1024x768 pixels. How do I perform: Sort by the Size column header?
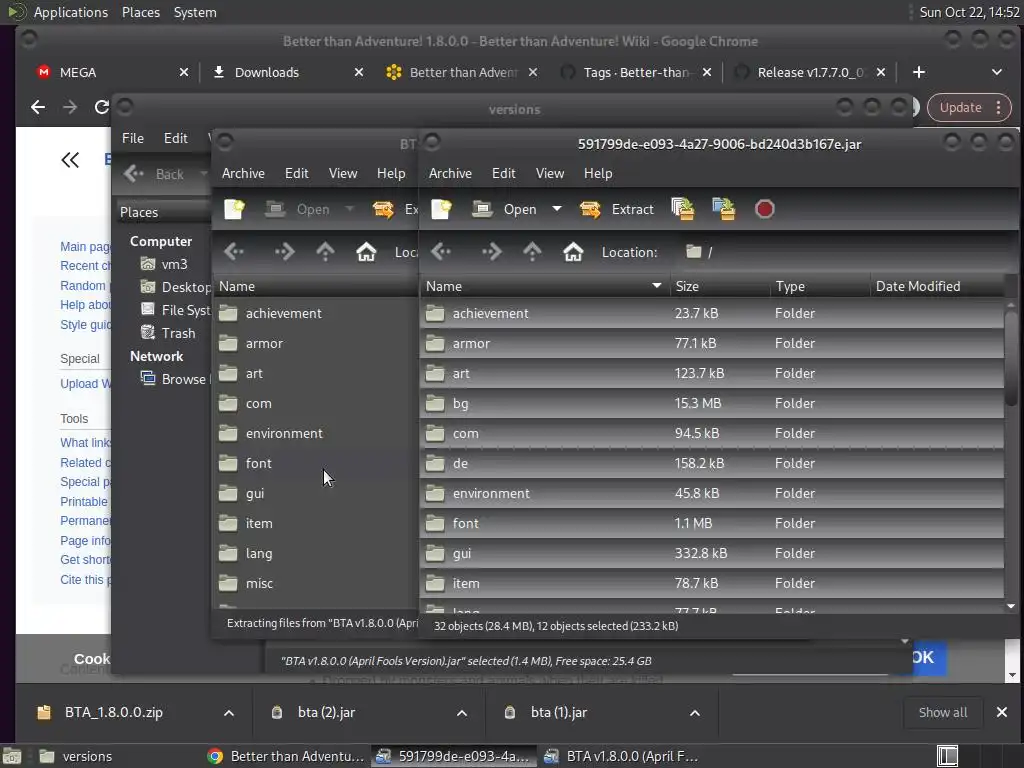(720, 286)
